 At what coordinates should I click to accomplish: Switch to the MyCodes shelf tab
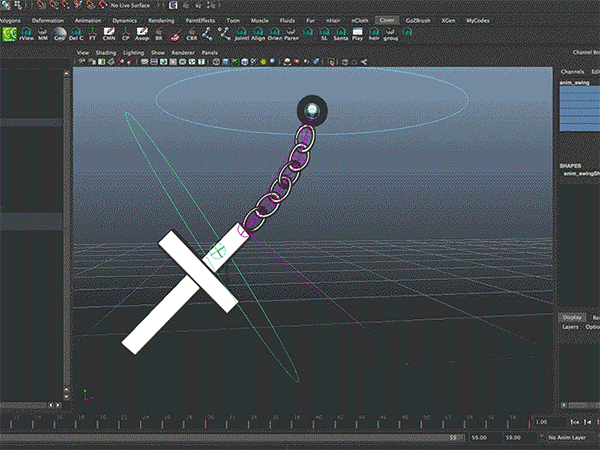pos(478,20)
